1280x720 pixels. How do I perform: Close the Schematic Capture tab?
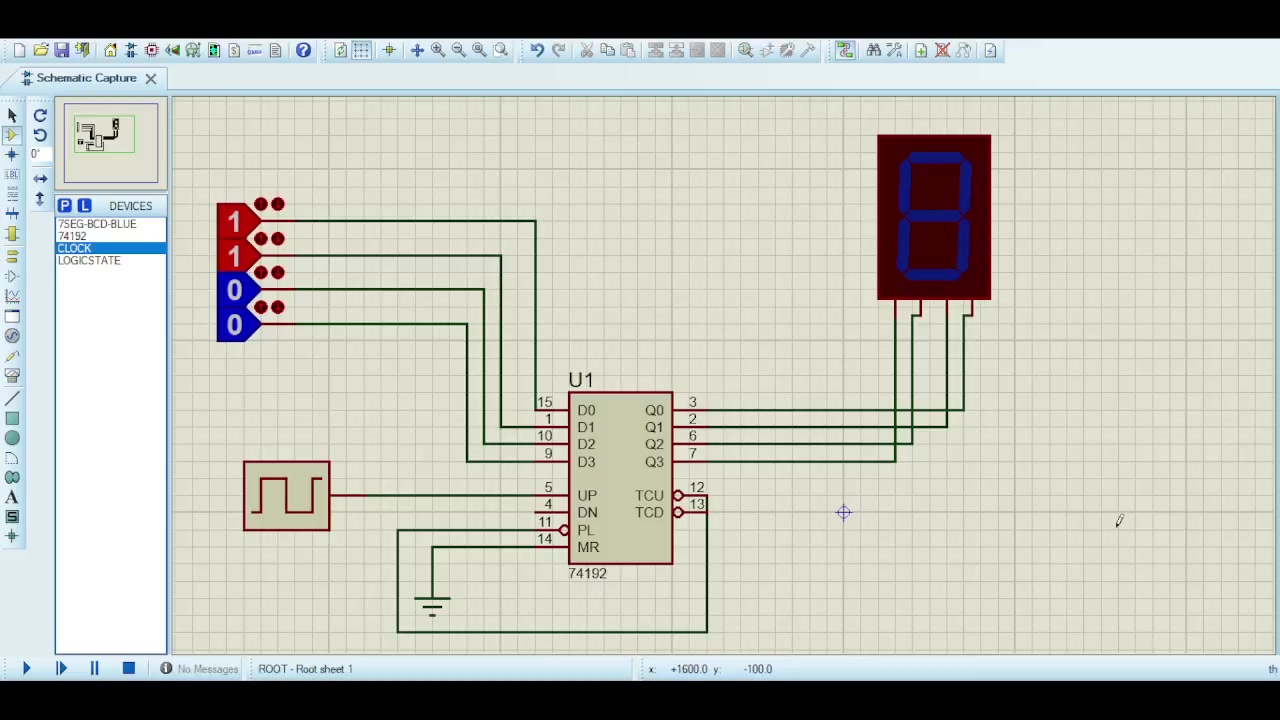(x=150, y=78)
